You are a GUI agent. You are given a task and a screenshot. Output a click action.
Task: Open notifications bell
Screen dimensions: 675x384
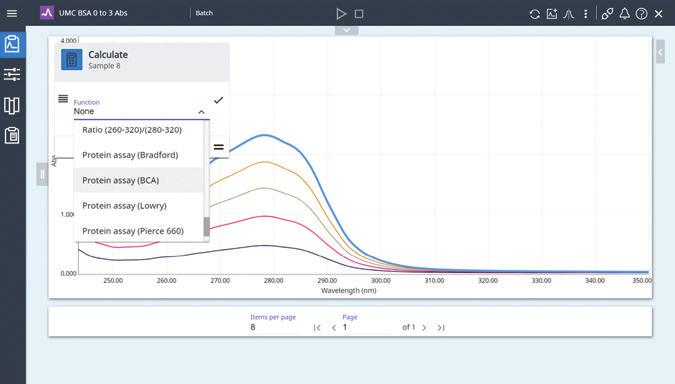tap(625, 14)
